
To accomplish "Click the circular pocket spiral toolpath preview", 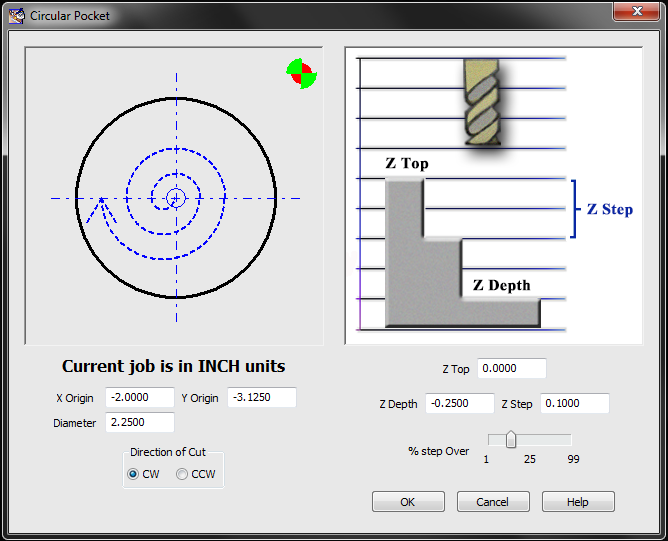I will click(176, 198).
